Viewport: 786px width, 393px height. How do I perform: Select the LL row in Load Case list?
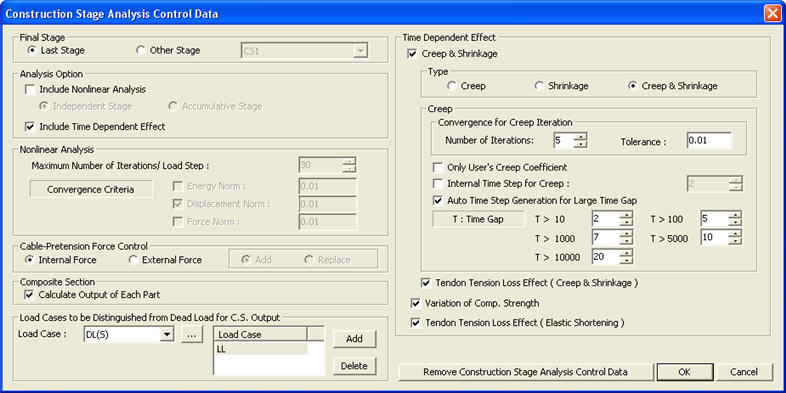click(x=262, y=349)
